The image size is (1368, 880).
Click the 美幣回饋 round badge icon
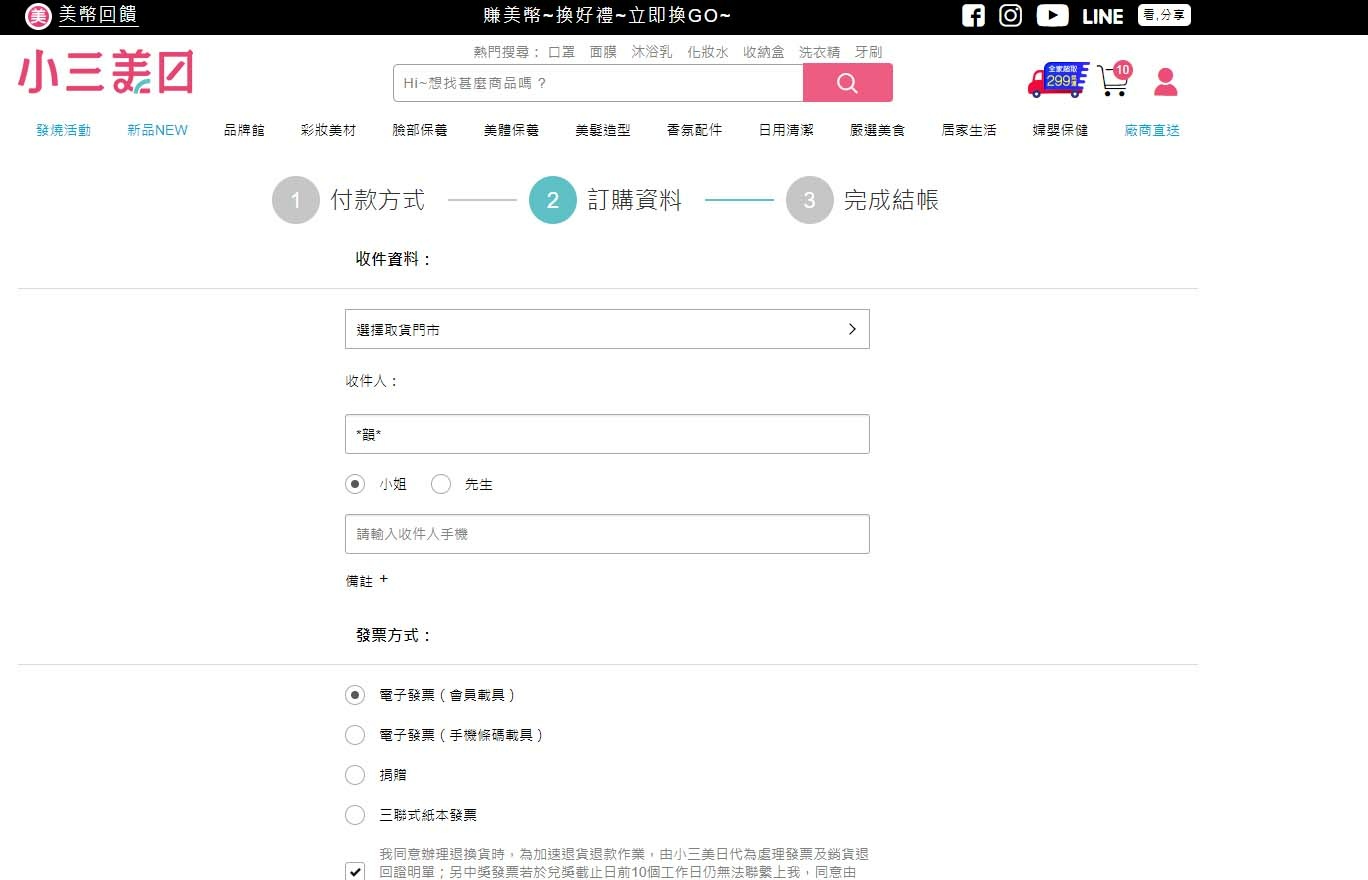point(37,16)
